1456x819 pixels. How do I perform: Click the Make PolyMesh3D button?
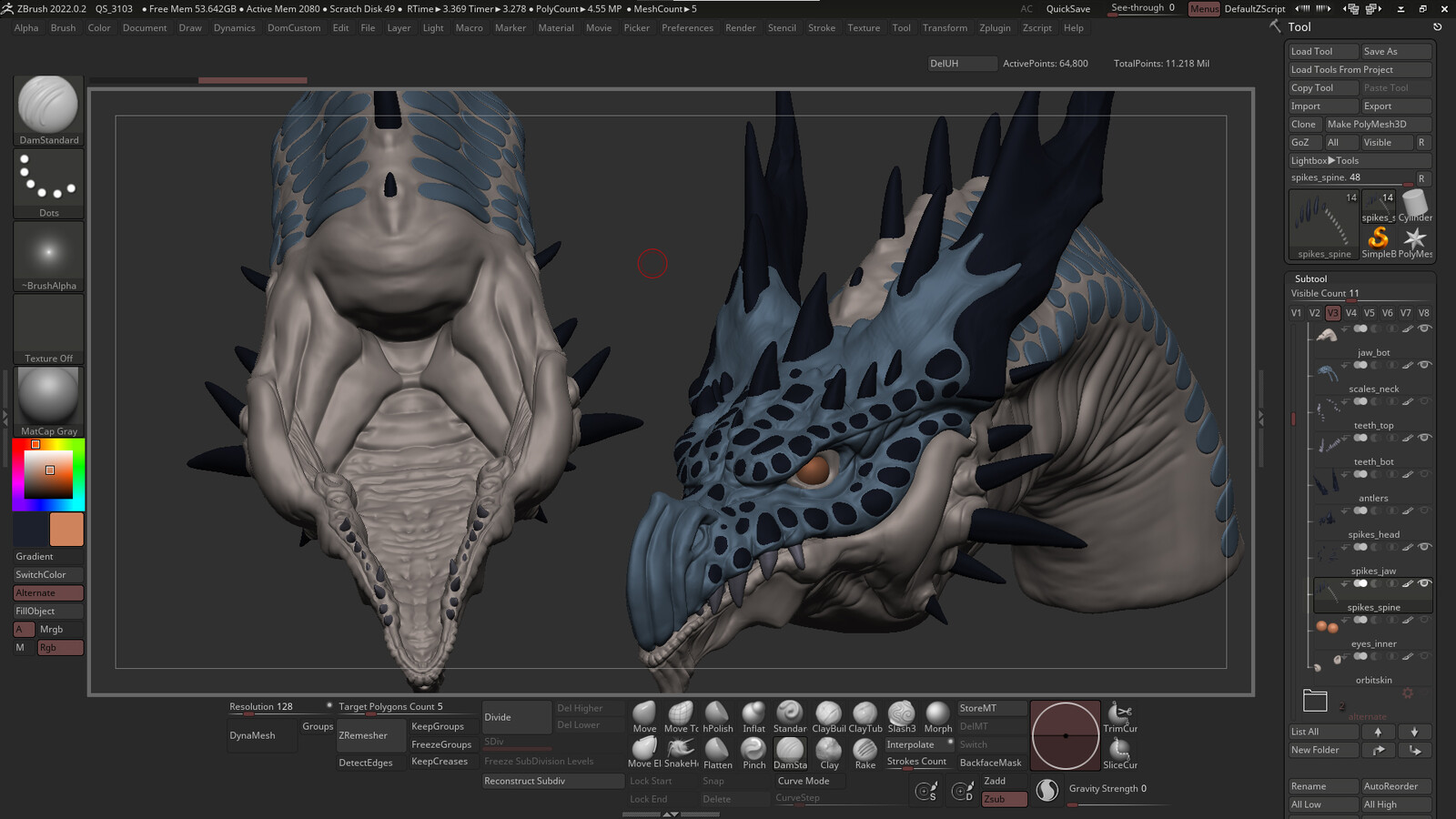click(x=1366, y=124)
